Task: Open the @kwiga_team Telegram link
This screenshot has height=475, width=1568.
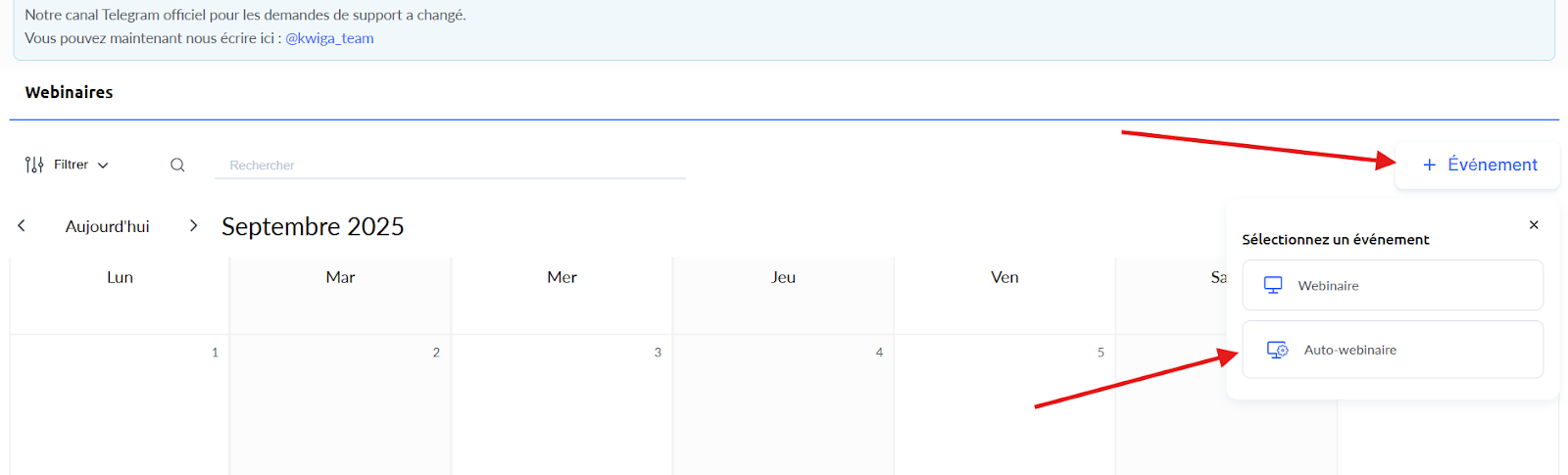Action: pyautogui.click(x=329, y=38)
